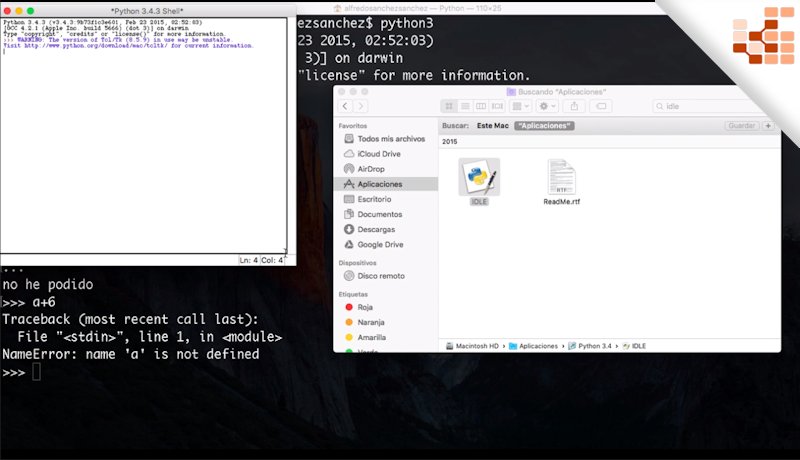The width and height of the screenshot is (800, 460).
Task: Click the Traceback line in Terminal
Action: (131, 319)
